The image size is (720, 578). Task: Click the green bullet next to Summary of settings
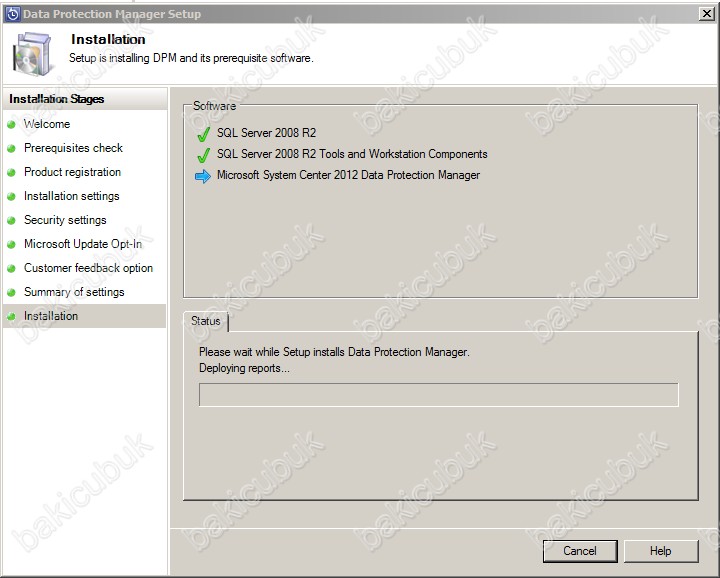tap(11, 292)
